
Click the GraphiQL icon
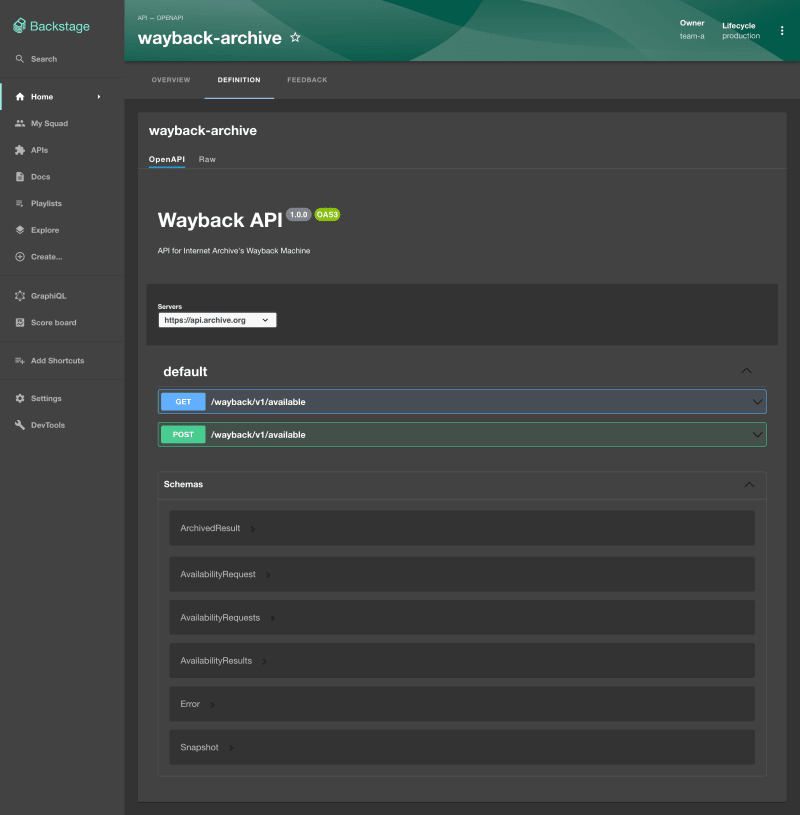(20, 296)
